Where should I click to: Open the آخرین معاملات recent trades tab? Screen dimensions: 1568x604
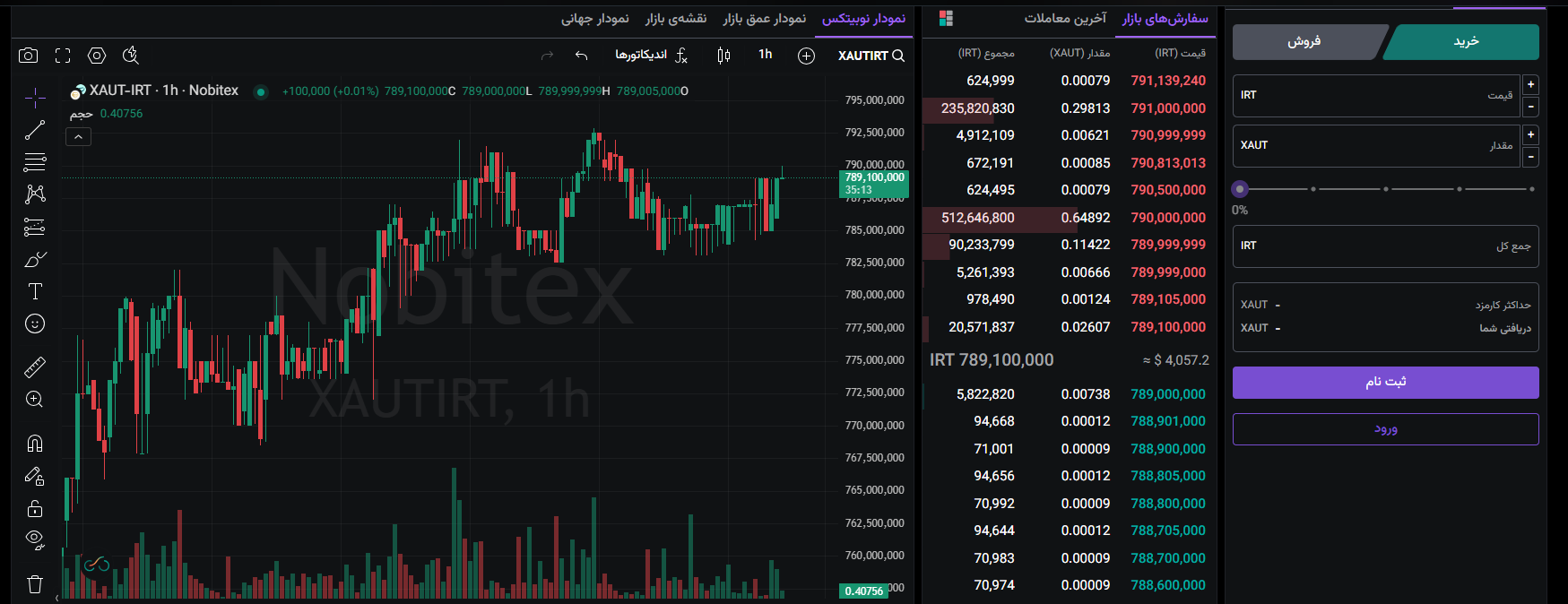(x=1066, y=19)
